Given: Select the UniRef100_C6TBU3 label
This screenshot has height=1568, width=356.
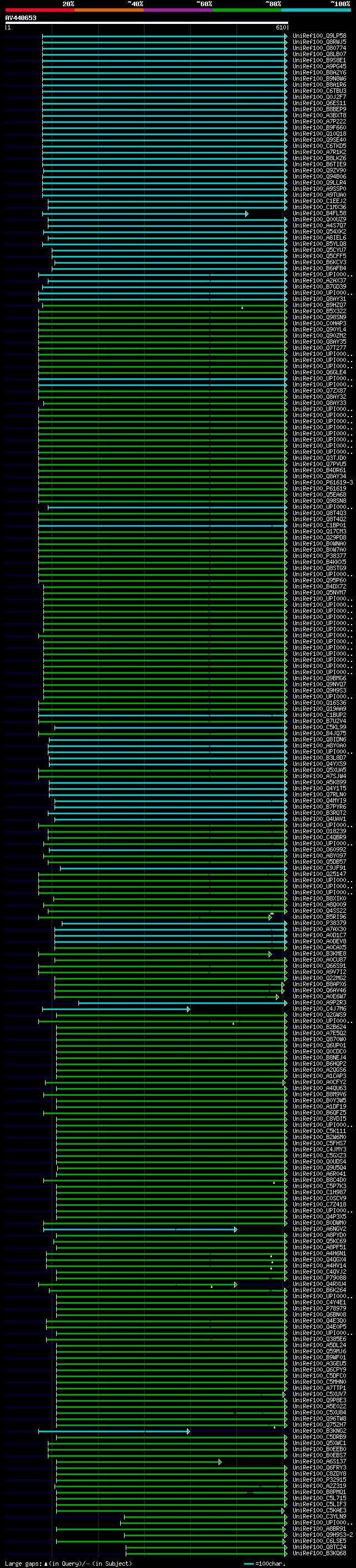Looking at the screenshot, I should click(319, 91).
